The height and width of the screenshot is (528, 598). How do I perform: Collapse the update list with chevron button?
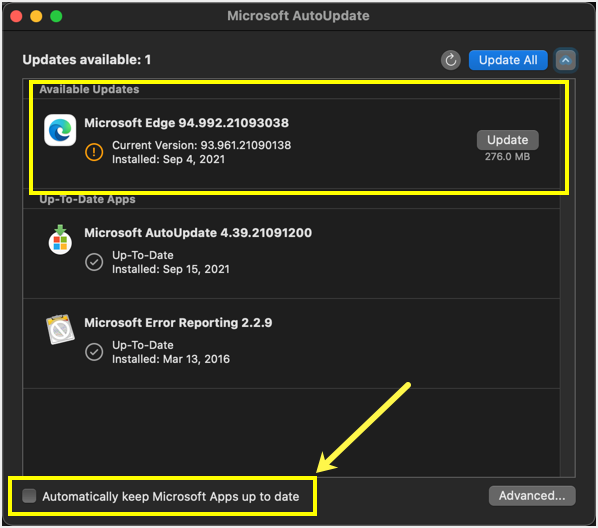click(566, 60)
